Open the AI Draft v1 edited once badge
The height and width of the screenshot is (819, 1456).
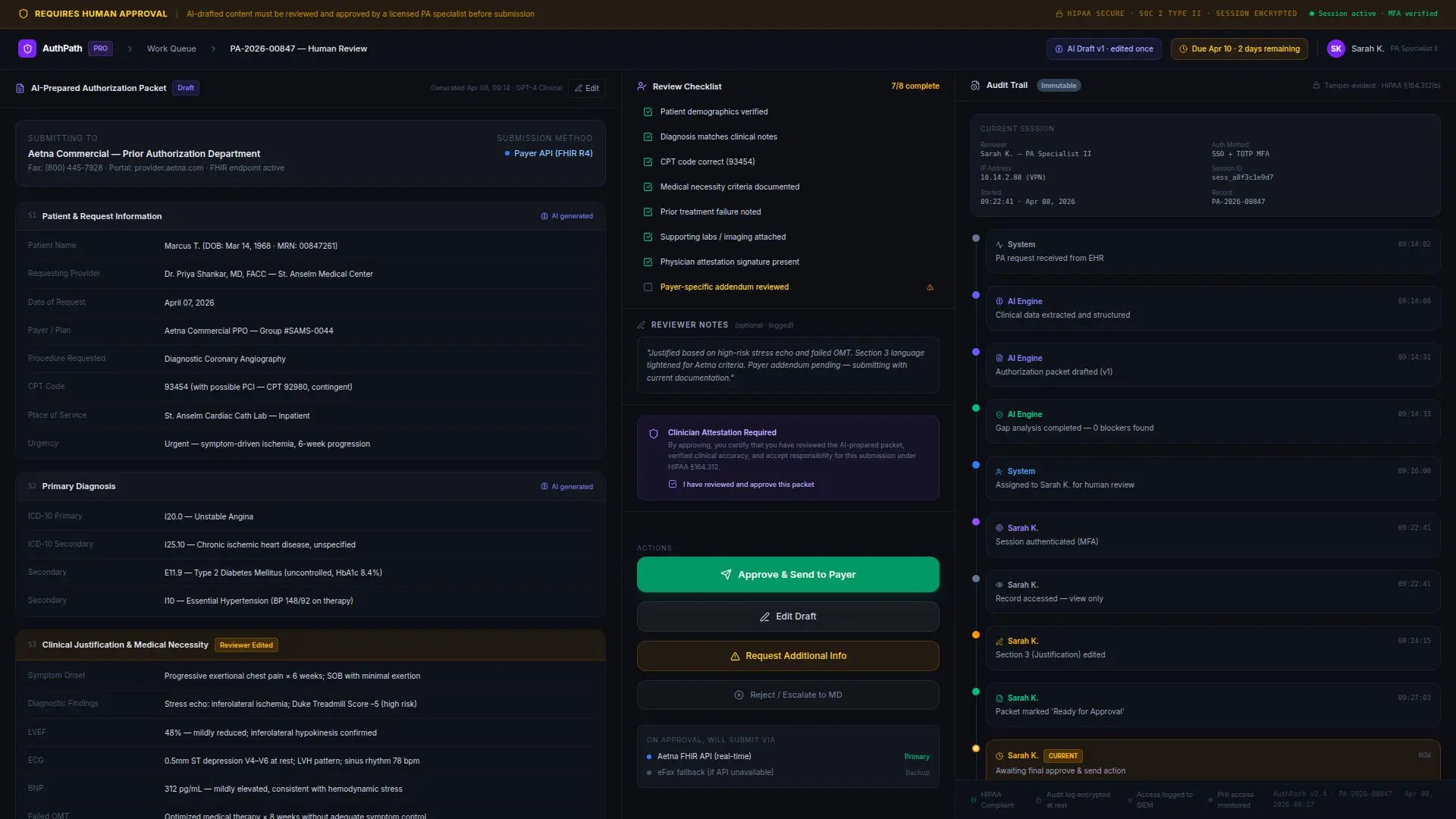(x=1103, y=49)
